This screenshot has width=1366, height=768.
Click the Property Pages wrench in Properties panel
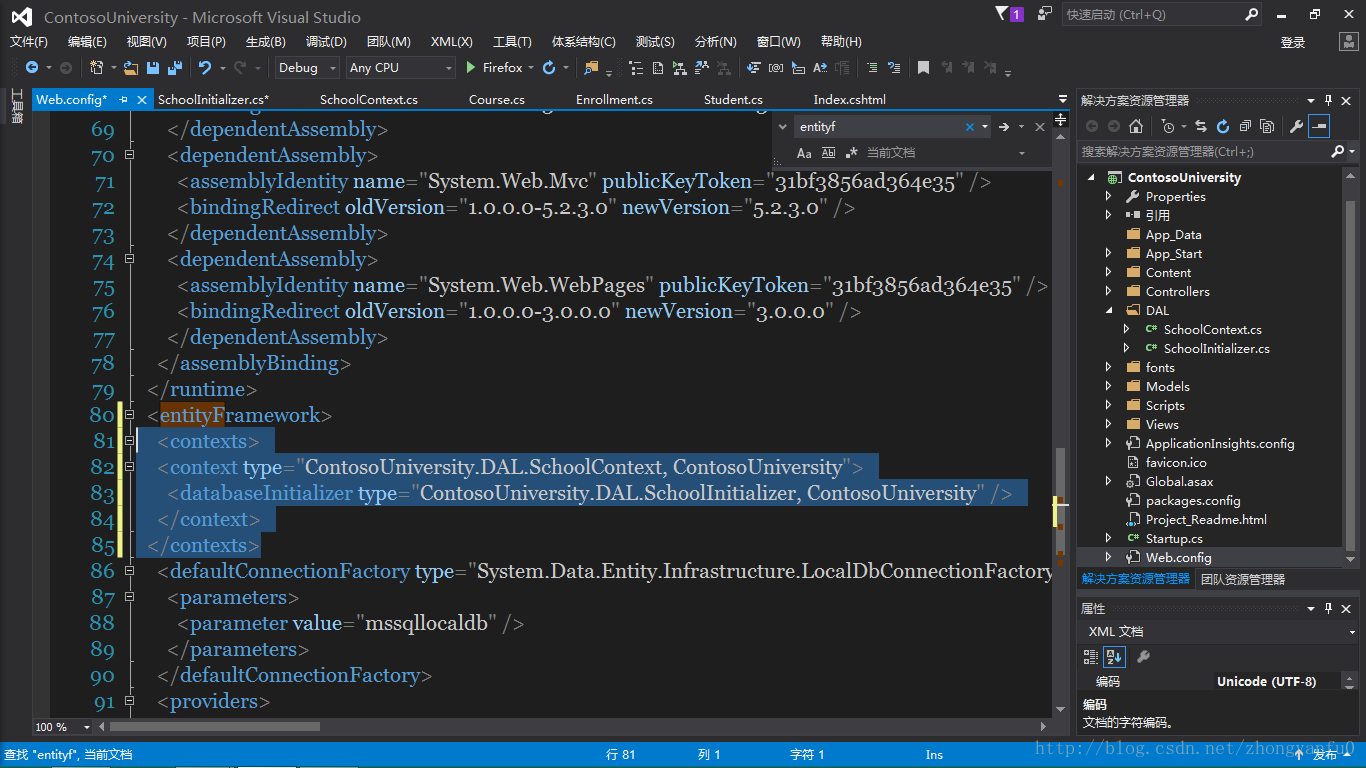(1143, 657)
